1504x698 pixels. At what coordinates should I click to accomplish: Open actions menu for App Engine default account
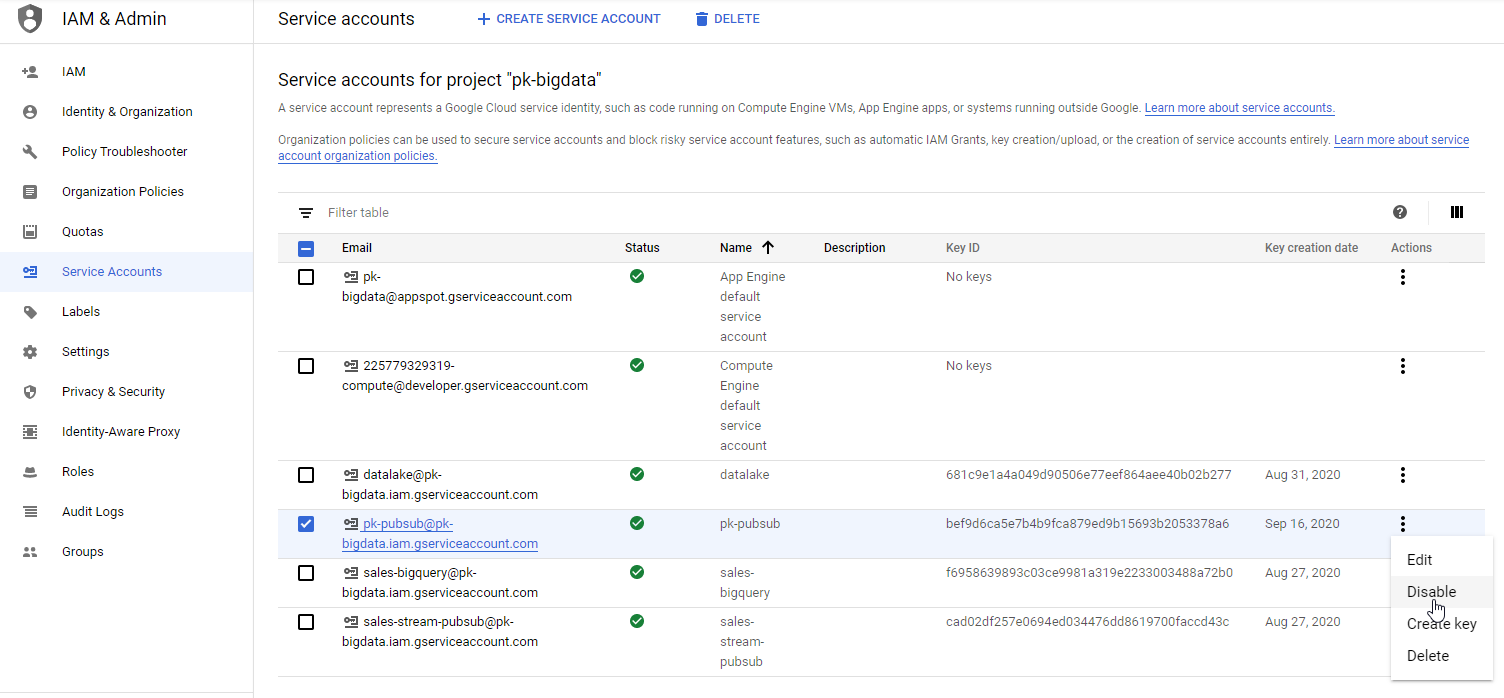click(x=1403, y=277)
